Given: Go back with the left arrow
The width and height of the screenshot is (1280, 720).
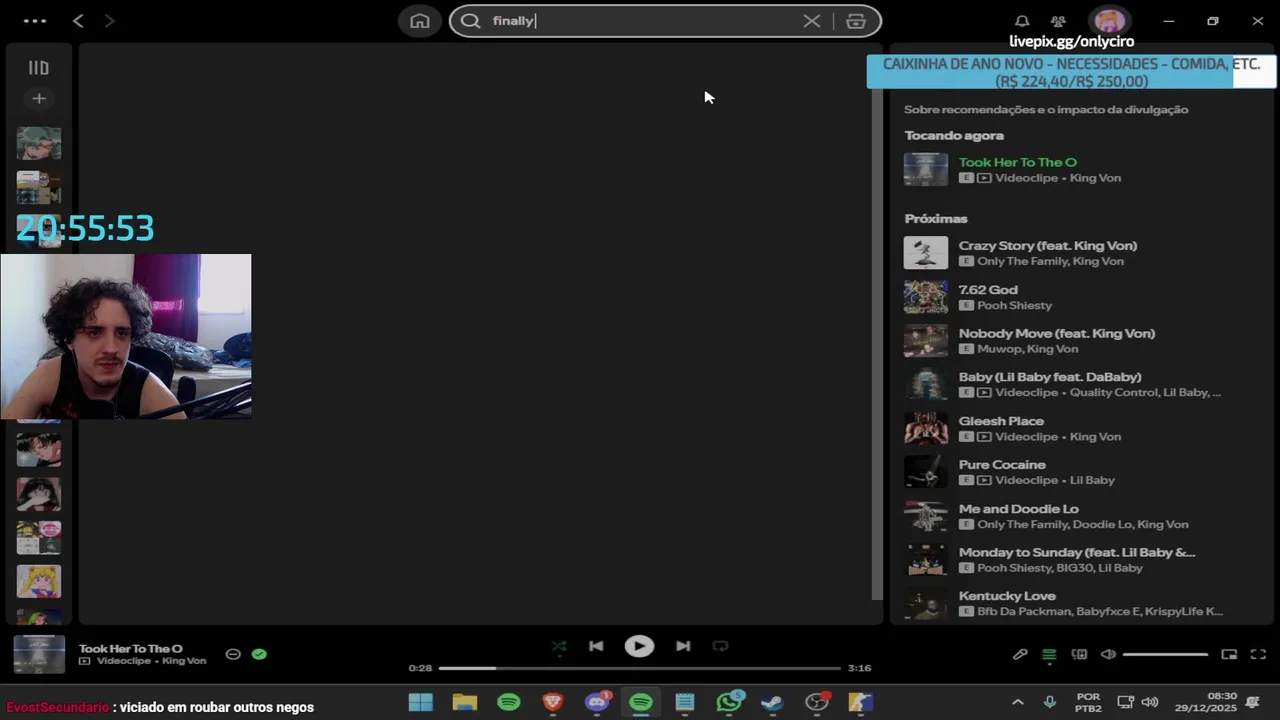Looking at the screenshot, I should point(78,21).
